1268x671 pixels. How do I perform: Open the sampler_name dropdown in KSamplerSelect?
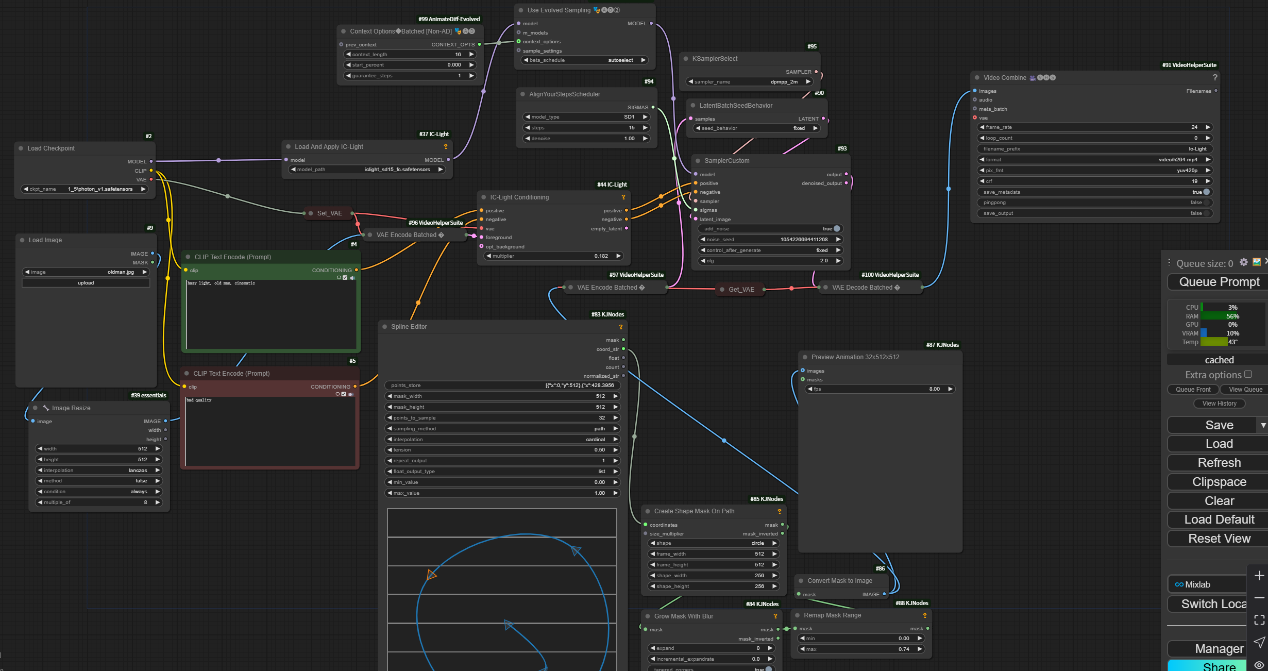point(750,82)
